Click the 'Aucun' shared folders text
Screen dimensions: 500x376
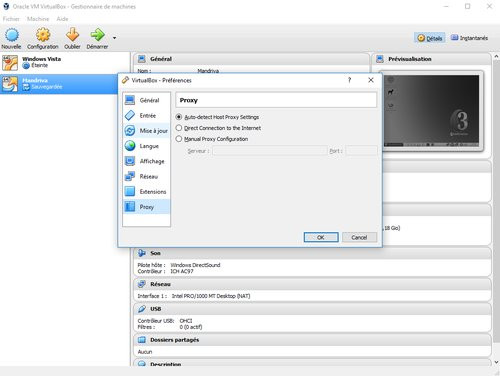[x=145, y=352]
